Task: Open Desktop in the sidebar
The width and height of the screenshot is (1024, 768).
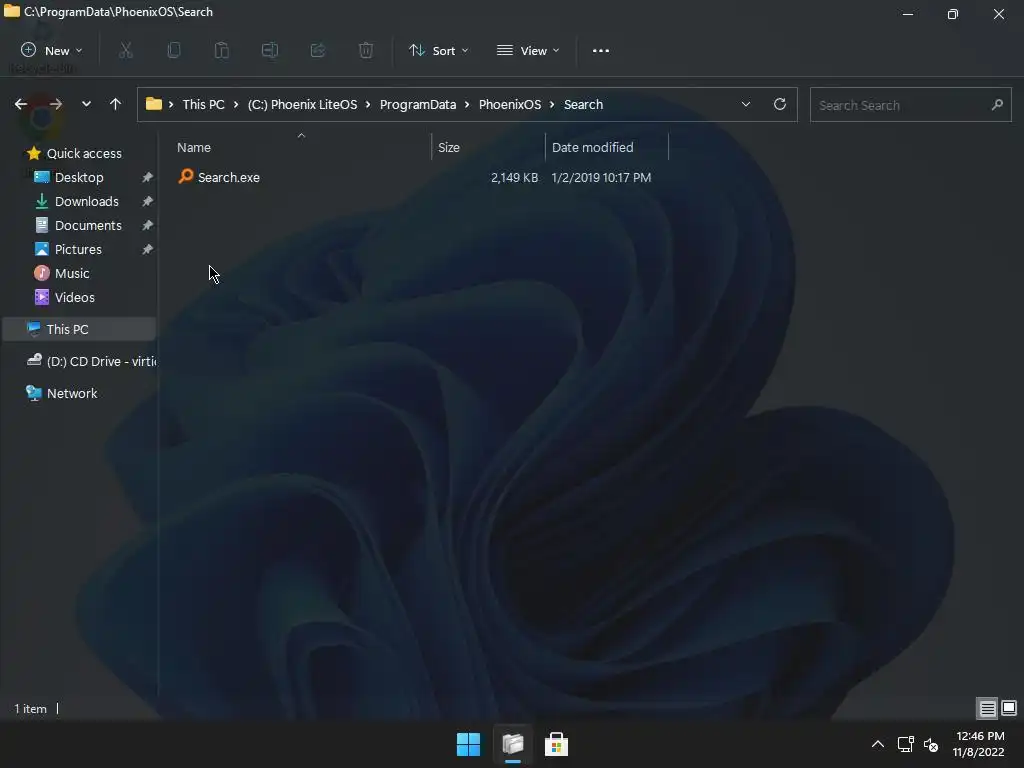Action: (79, 177)
